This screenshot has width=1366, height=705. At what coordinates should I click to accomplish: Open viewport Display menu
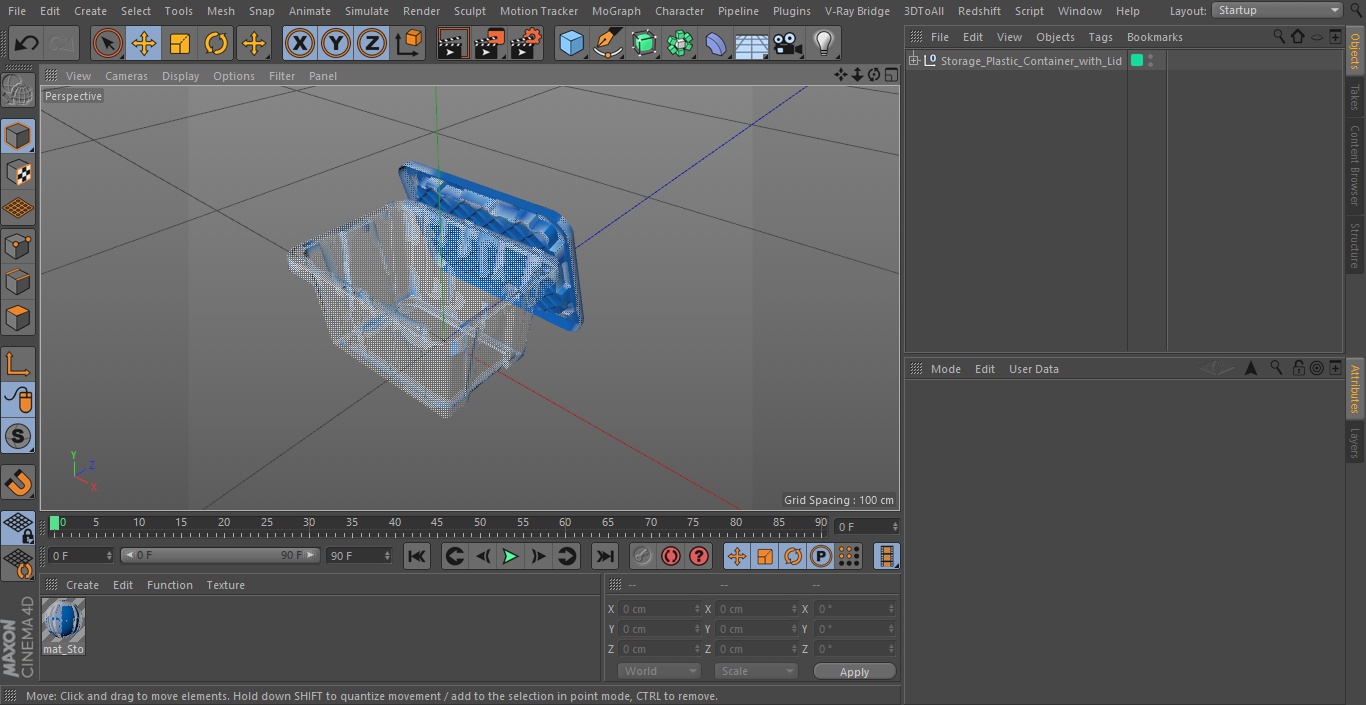pyautogui.click(x=180, y=76)
